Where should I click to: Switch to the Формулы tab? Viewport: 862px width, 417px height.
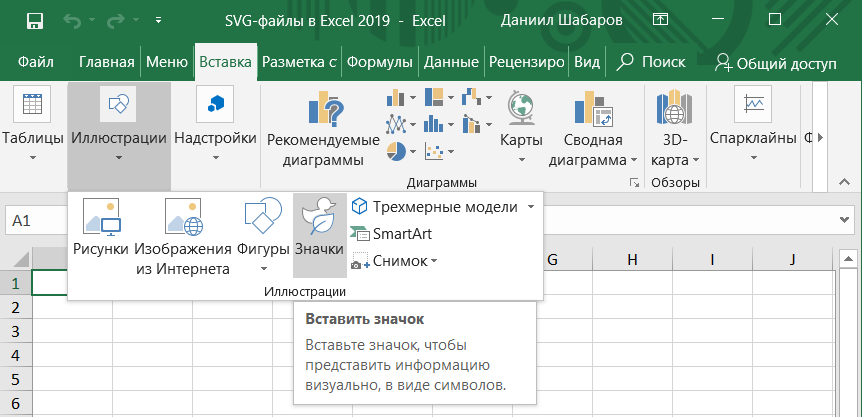point(380,62)
